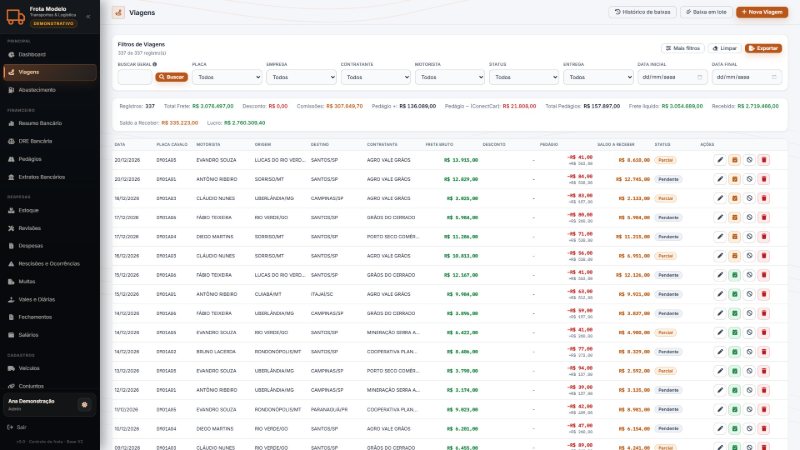This screenshot has width=800, height=450.
Task: Clear filters with the Limpar button
Action: tap(724, 48)
